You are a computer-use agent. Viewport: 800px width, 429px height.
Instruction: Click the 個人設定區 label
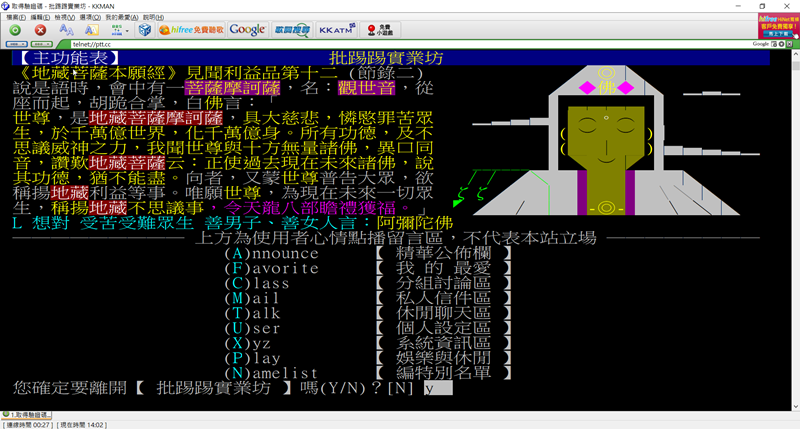tap(443, 329)
